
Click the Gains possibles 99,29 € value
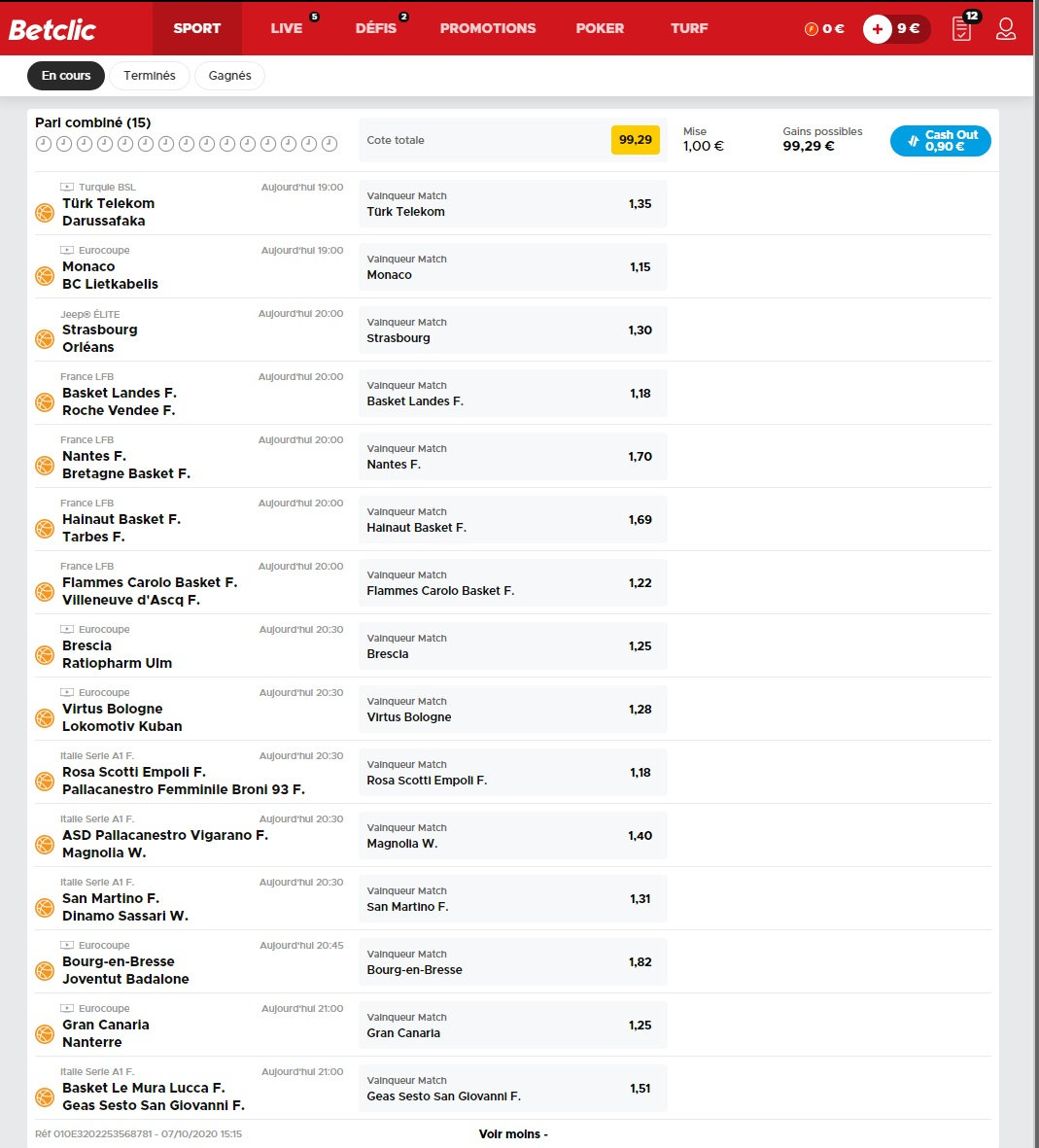809,146
